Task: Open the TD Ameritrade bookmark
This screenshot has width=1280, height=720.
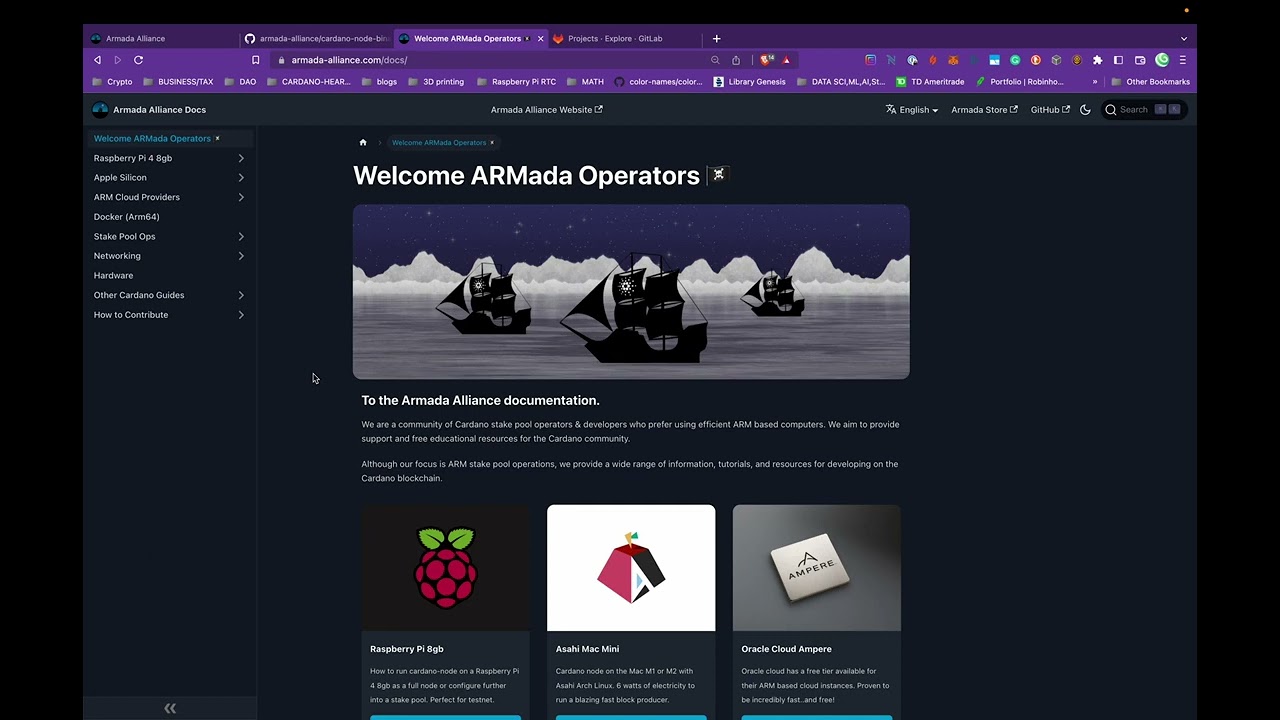Action: (x=930, y=82)
